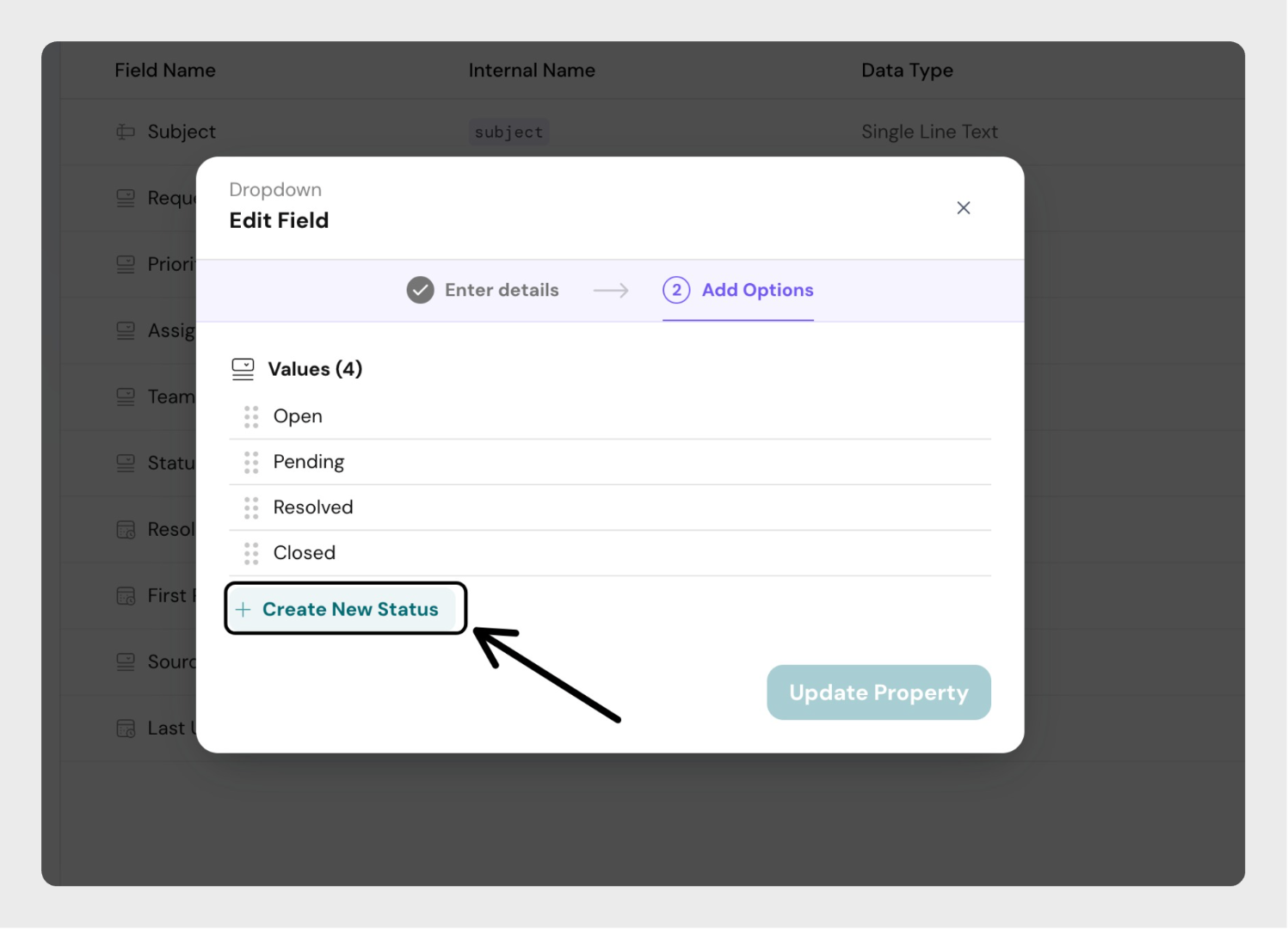Select the Open status value
The image size is (1288, 929).
298,417
